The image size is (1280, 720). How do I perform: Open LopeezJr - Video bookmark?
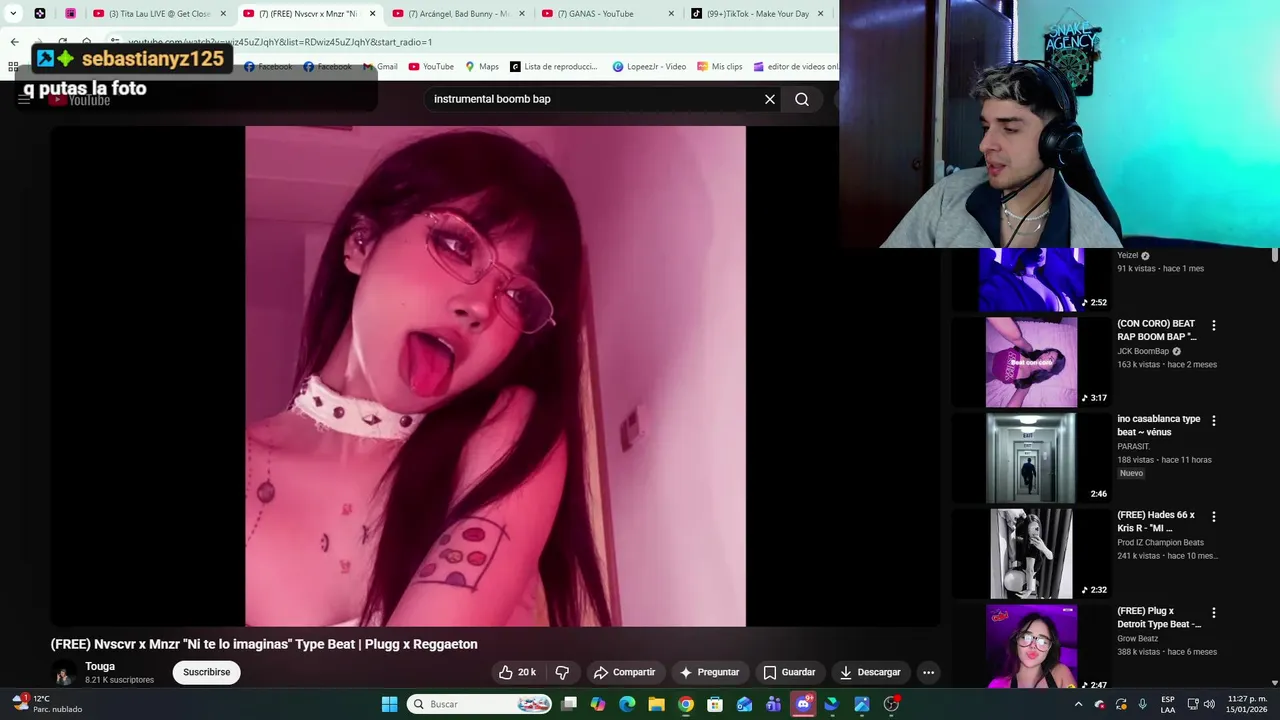pyautogui.click(x=649, y=67)
